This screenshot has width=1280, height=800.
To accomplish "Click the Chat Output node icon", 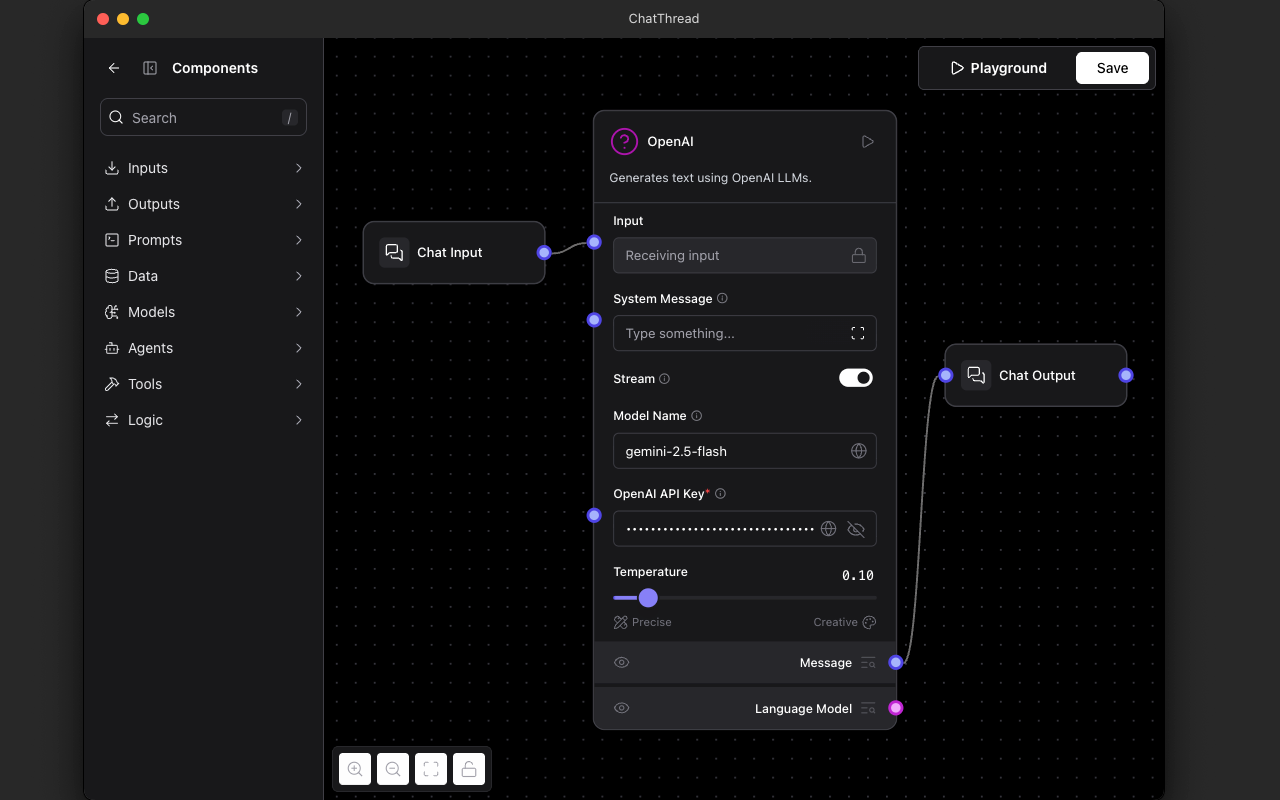I will (x=976, y=375).
